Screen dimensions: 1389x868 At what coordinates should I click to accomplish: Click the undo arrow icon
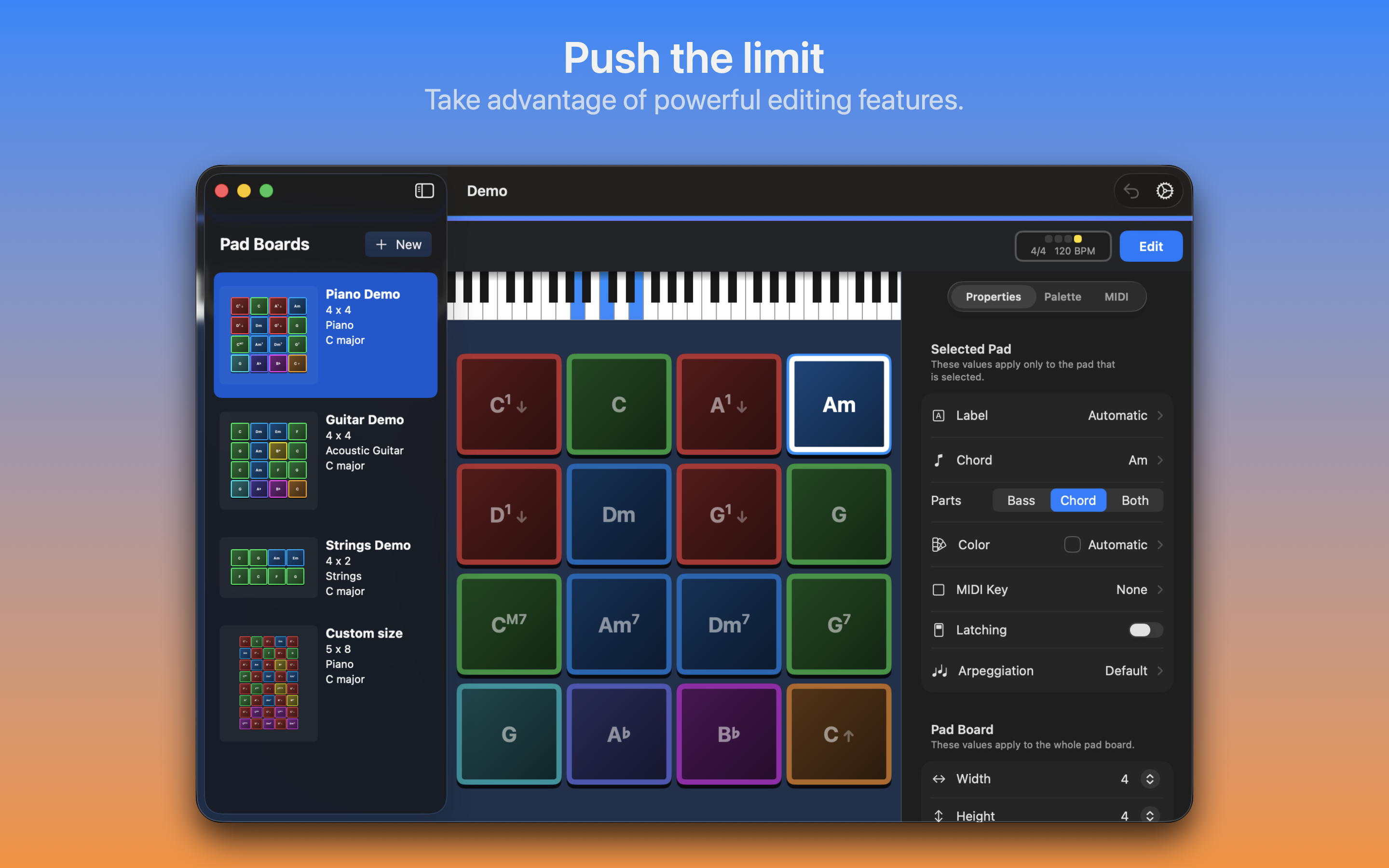(1130, 190)
